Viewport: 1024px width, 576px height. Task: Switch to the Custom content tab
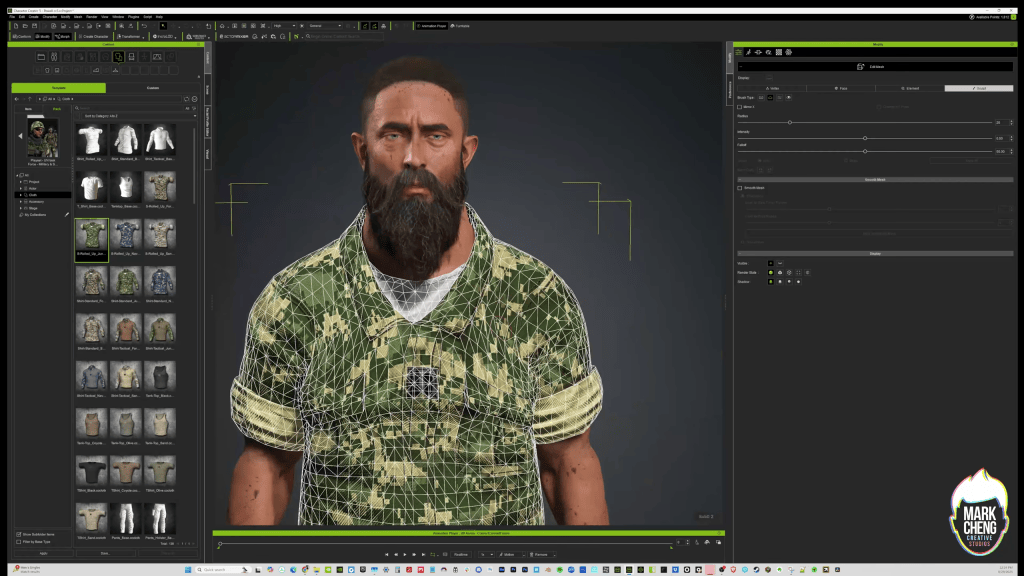[153, 88]
